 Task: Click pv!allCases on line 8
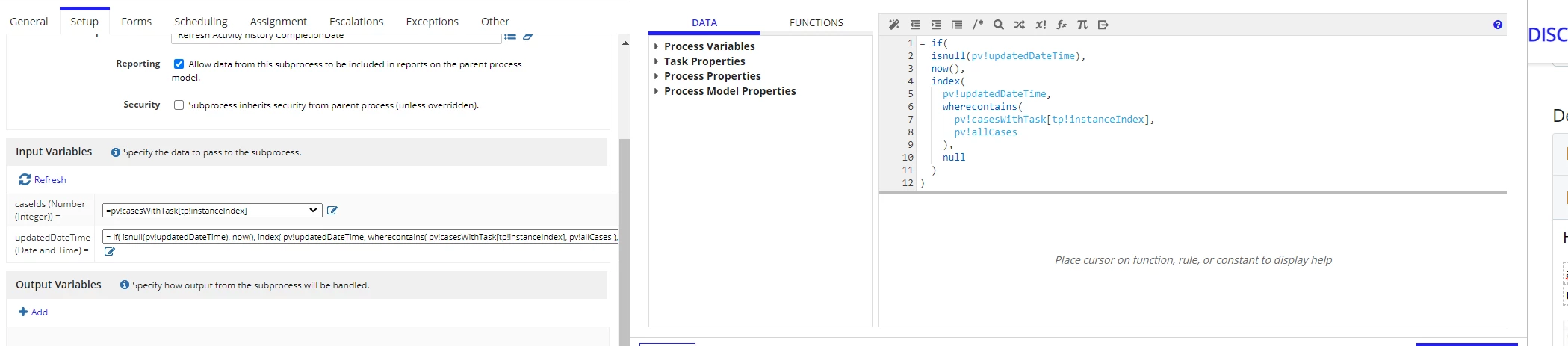[x=985, y=132]
